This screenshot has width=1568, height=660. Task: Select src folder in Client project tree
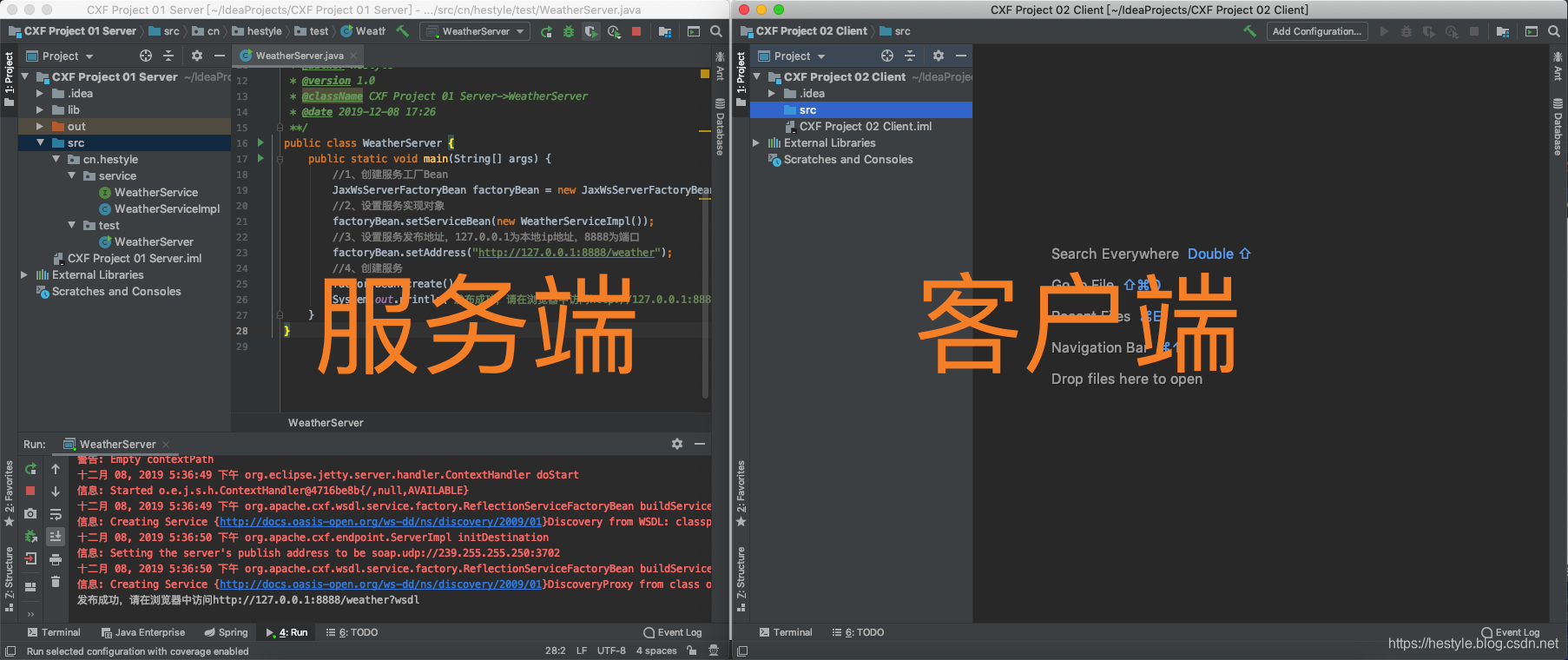point(860,110)
